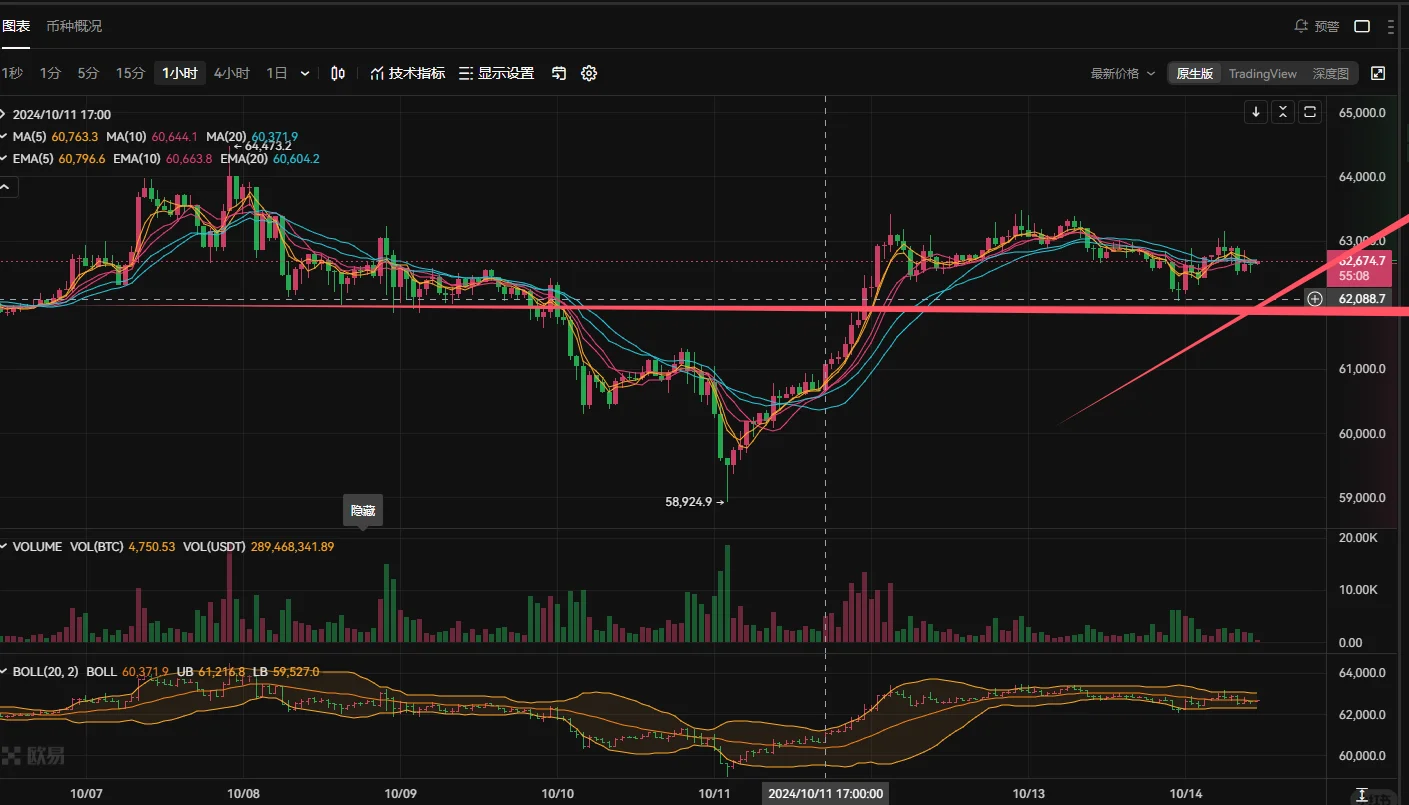The width and height of the screenshot is (1409, 805).
Task: Click the bell icon for 预警 alerts
Action: [1301, 26]
